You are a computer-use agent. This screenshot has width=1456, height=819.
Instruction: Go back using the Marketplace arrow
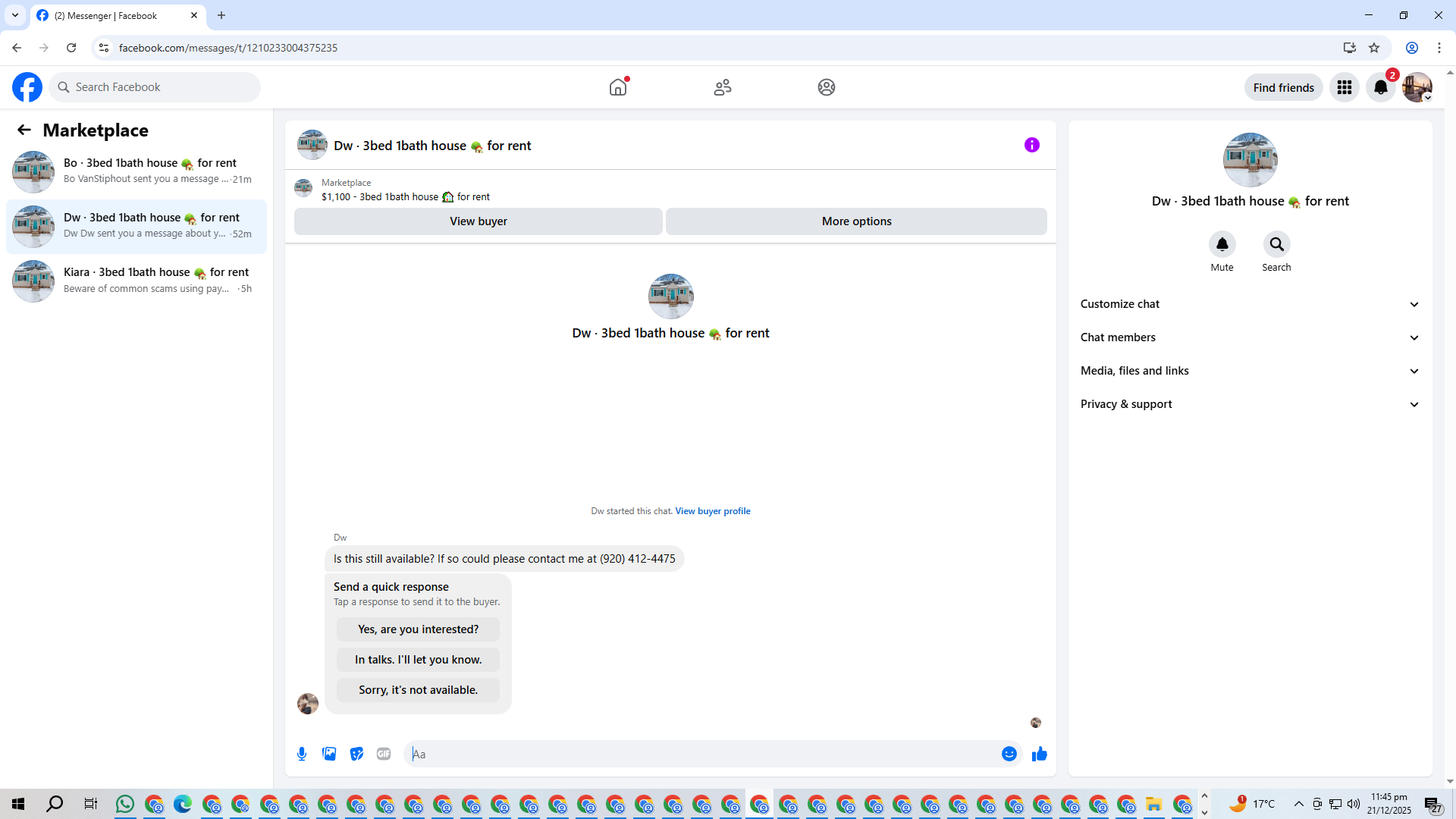coord(24,130)
